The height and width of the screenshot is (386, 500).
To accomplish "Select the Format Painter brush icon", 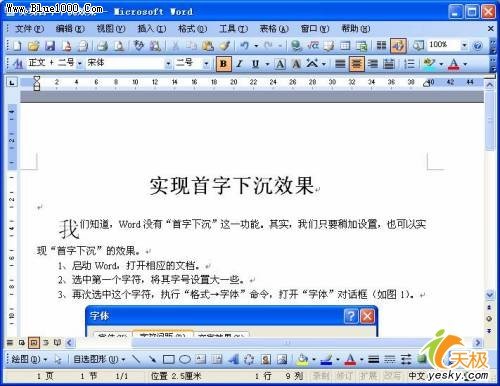I will [x=224, y=46].
